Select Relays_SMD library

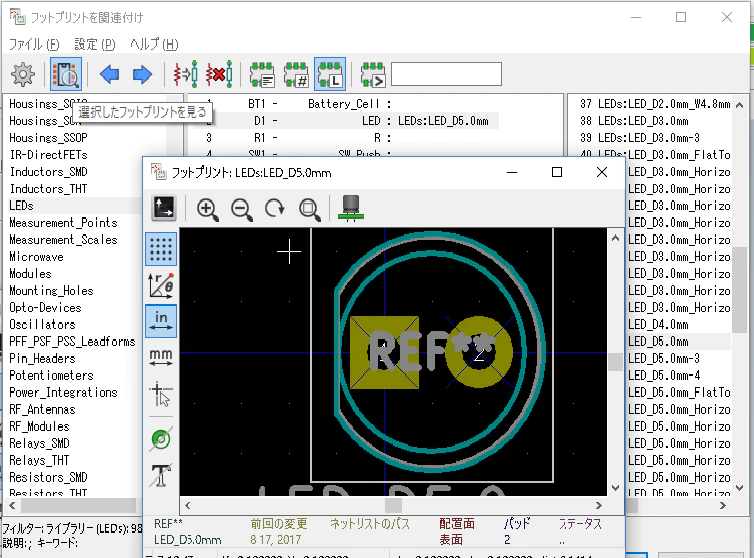coord(39,444)
